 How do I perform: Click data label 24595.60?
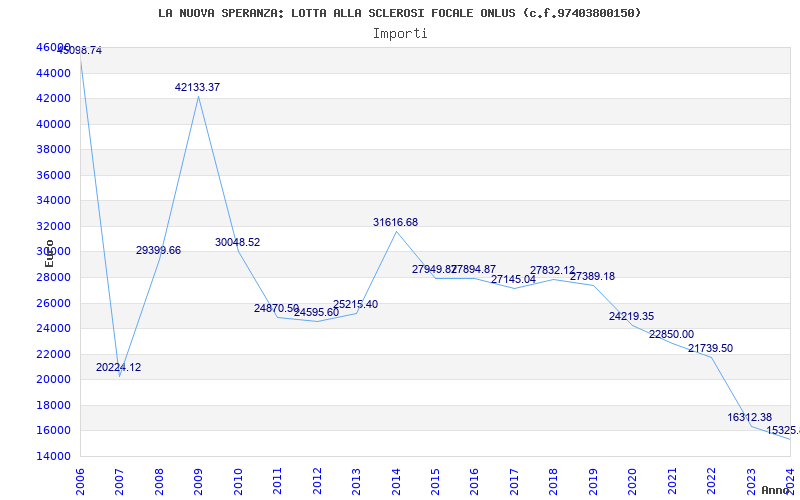[x=316, y=312]
